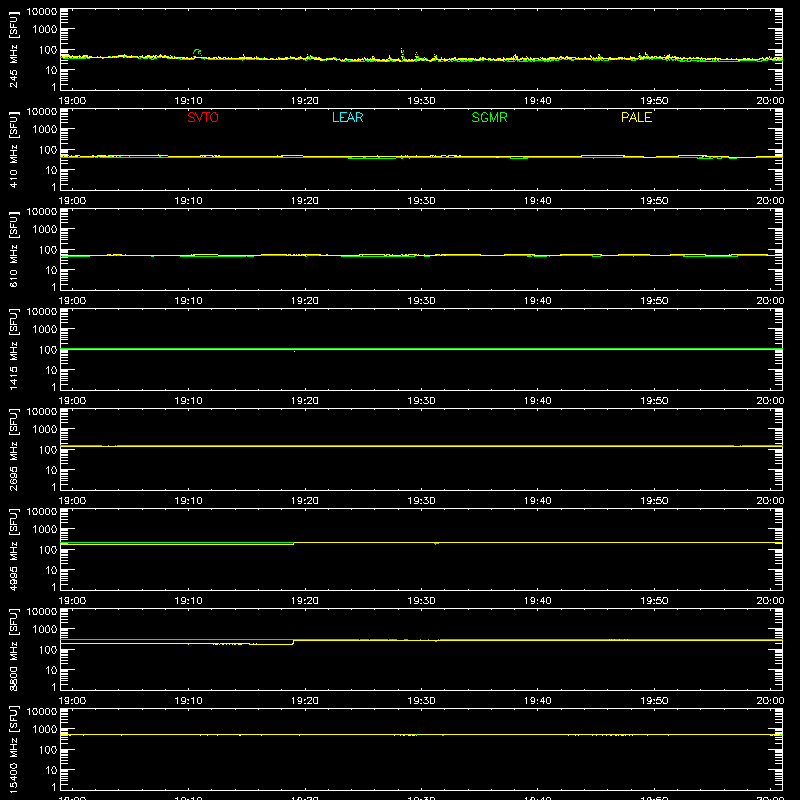Image resolution: width=800 pixels, height=800 pixels.
Task: Click the 610 MHz [SFU] axis title
Action: 14,249
